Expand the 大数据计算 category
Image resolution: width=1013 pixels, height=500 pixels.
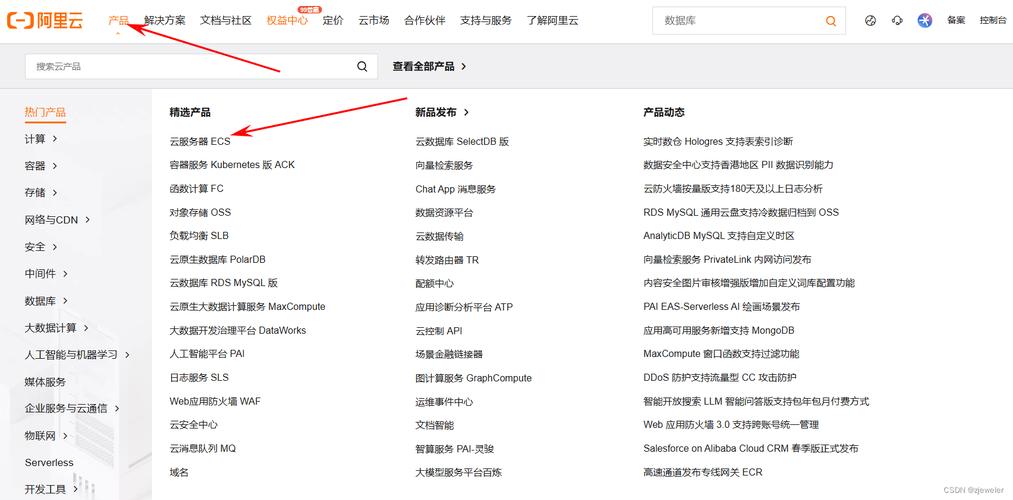(x=57, y=328)
